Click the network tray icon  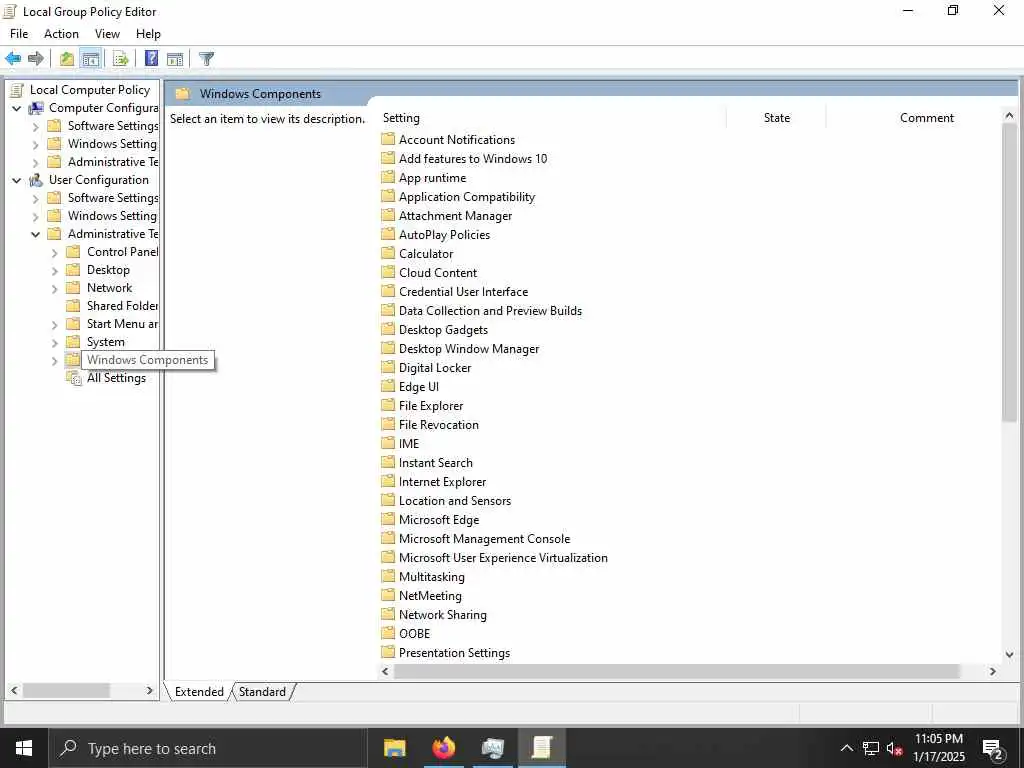(x=871, y=748)
